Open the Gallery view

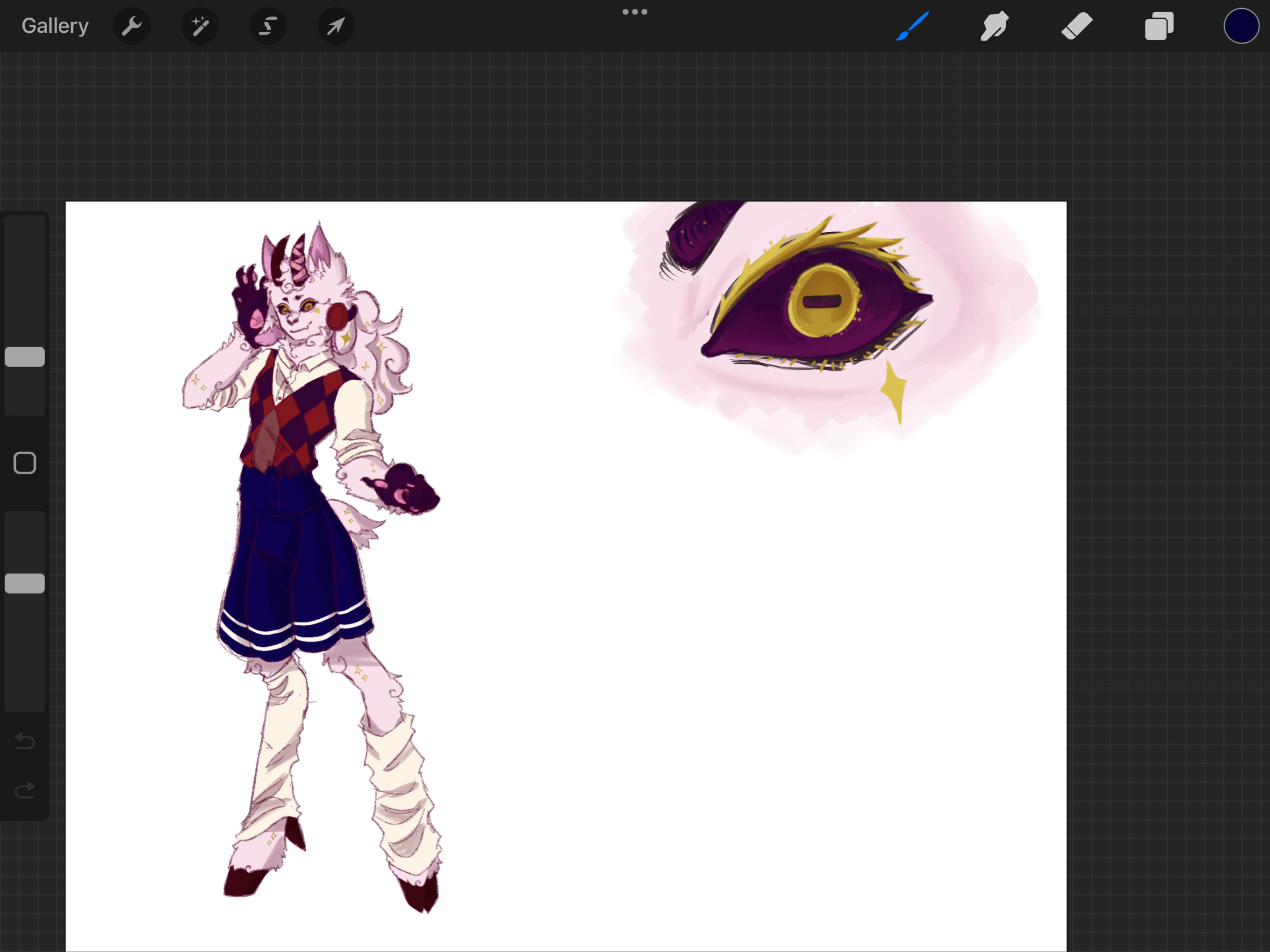(55, 26)
